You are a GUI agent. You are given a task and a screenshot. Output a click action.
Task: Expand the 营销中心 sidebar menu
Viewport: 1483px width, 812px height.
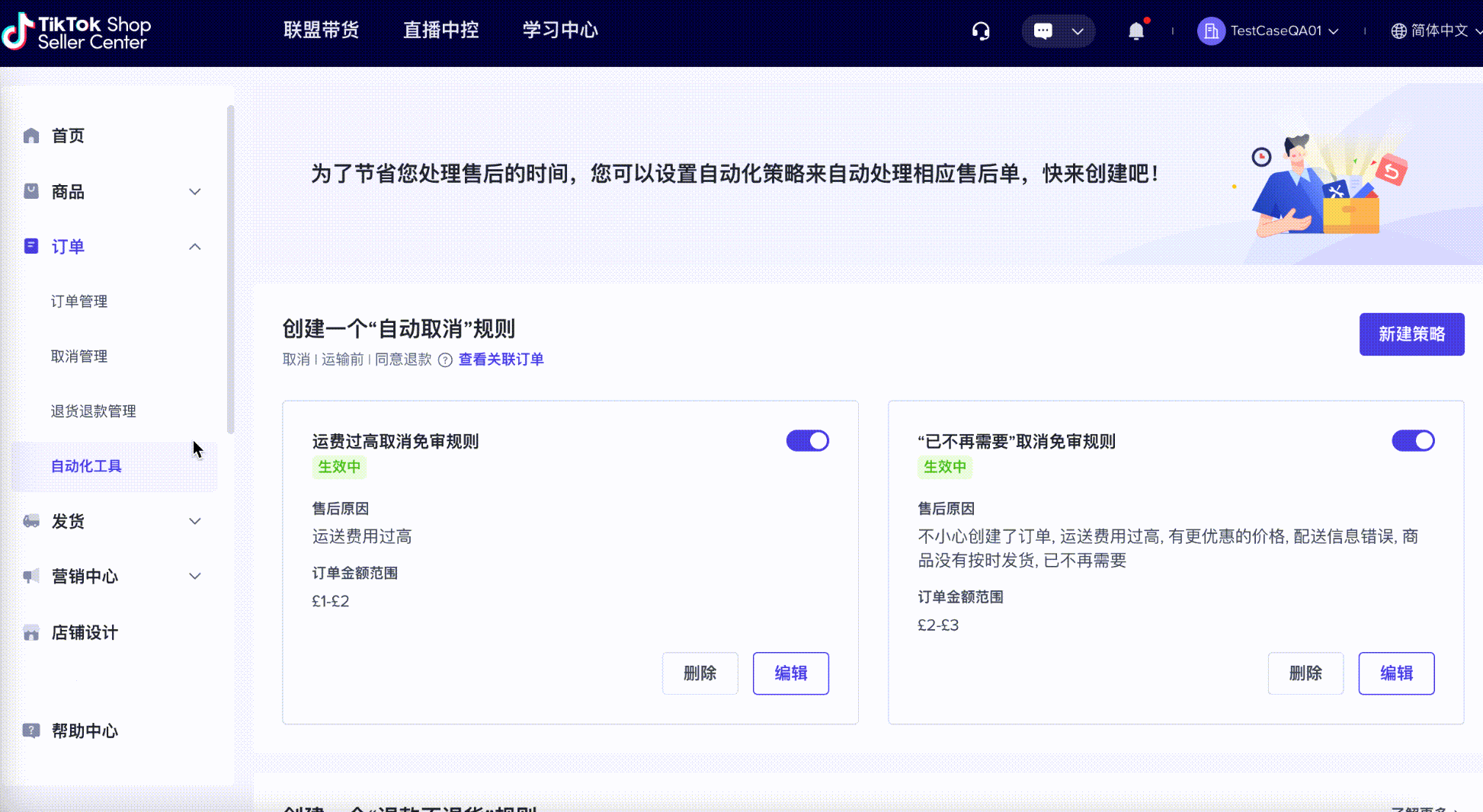(x=195, y=577)
